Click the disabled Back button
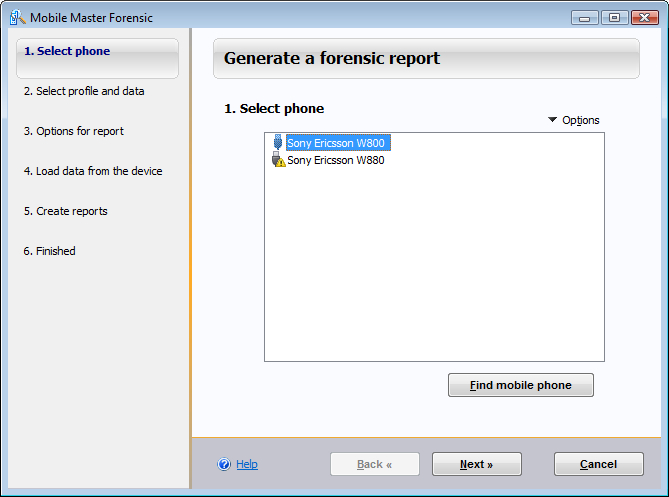 click(x=375, y=464)
